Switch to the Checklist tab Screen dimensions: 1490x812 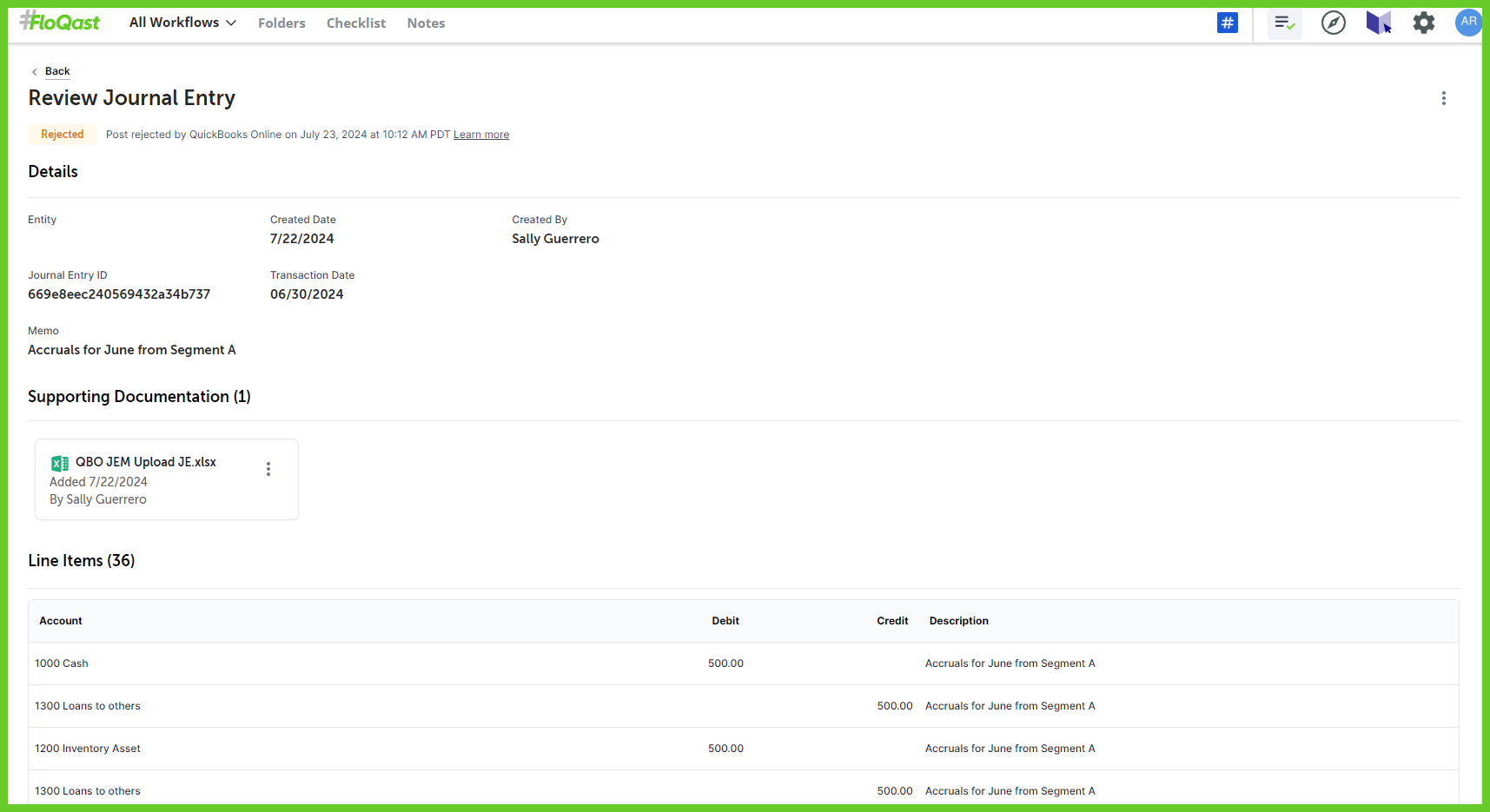click(x=355, y=23)
